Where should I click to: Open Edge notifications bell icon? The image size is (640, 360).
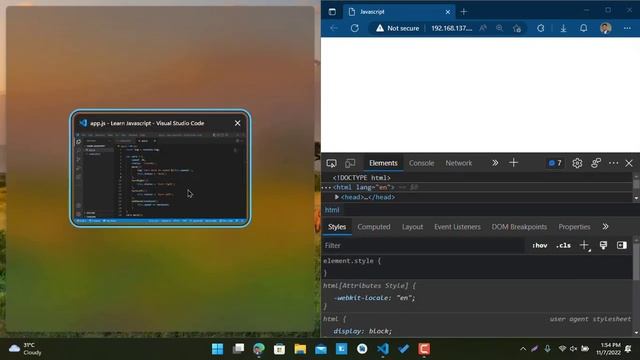(x=584, y=28)
